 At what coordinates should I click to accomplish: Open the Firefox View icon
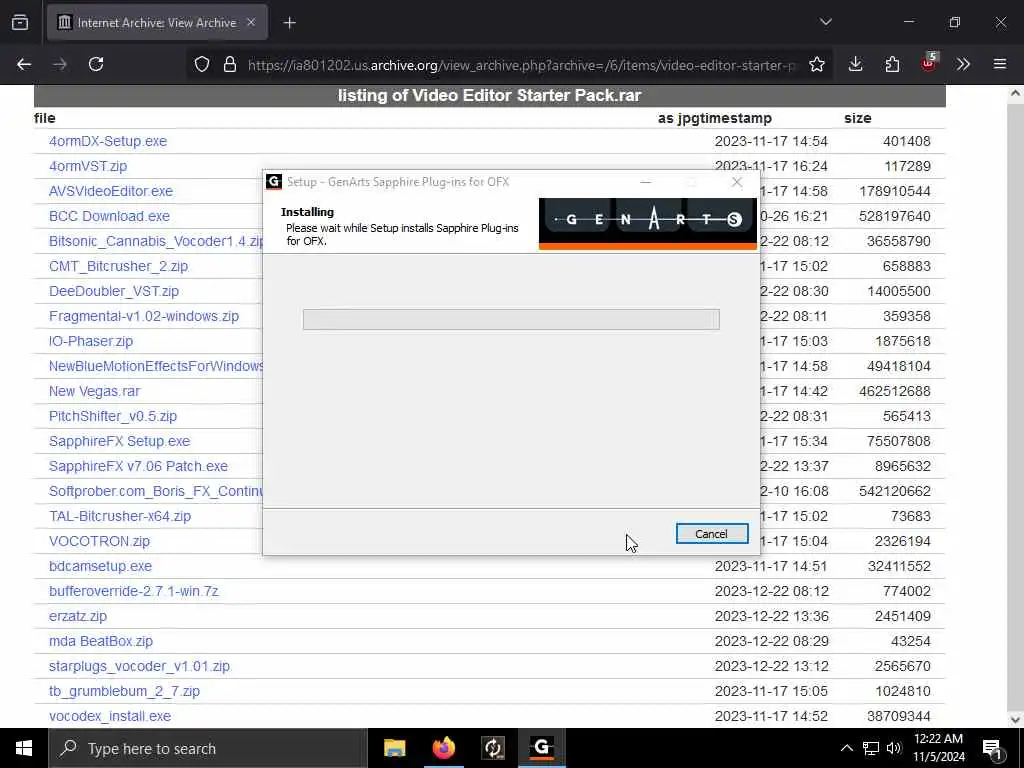[x=20, y=22]
